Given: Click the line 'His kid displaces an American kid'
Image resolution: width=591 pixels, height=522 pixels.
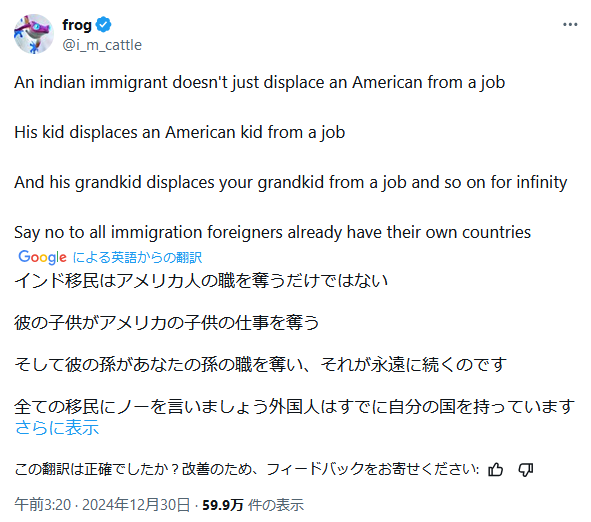Looking at the screenshot, I should [180, 132].
